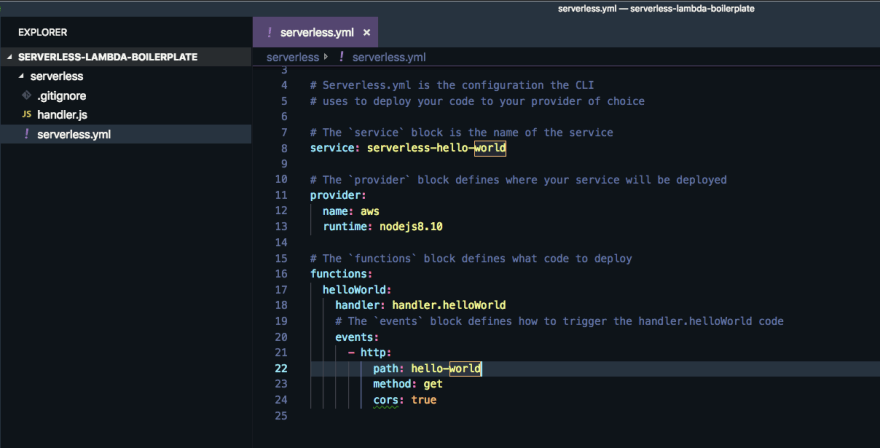Click the serverless breadcrumb folder
The height and width of the screenshot is (448, 880).
[x=292, y=57]
